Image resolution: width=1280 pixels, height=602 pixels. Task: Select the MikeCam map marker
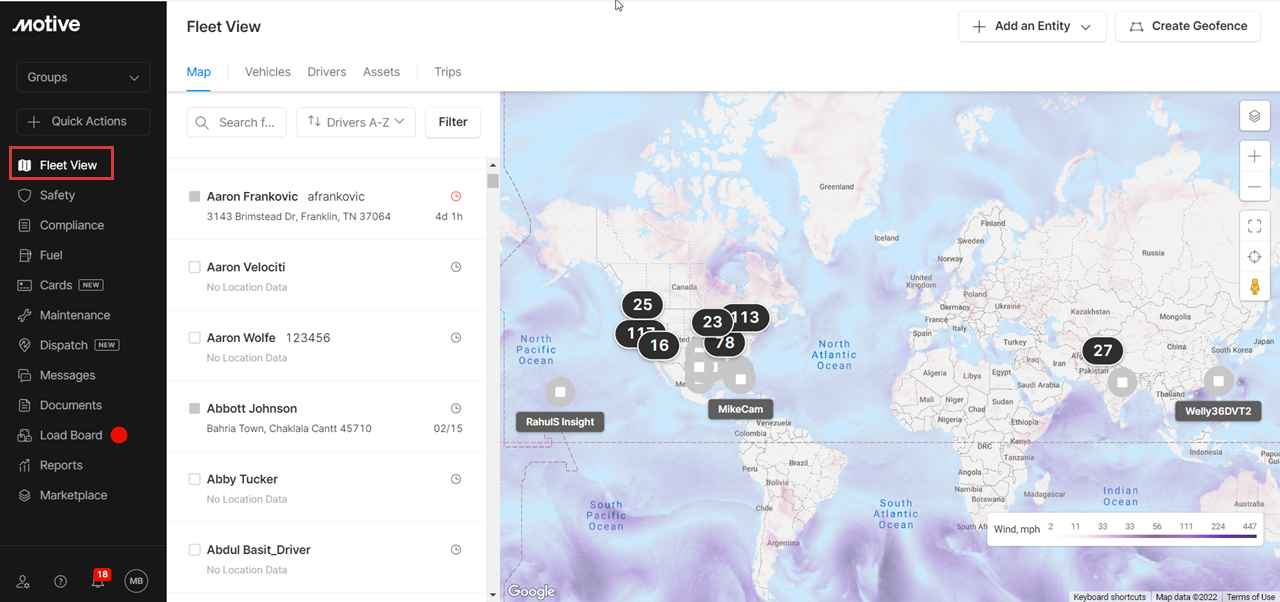pos(740,379)
